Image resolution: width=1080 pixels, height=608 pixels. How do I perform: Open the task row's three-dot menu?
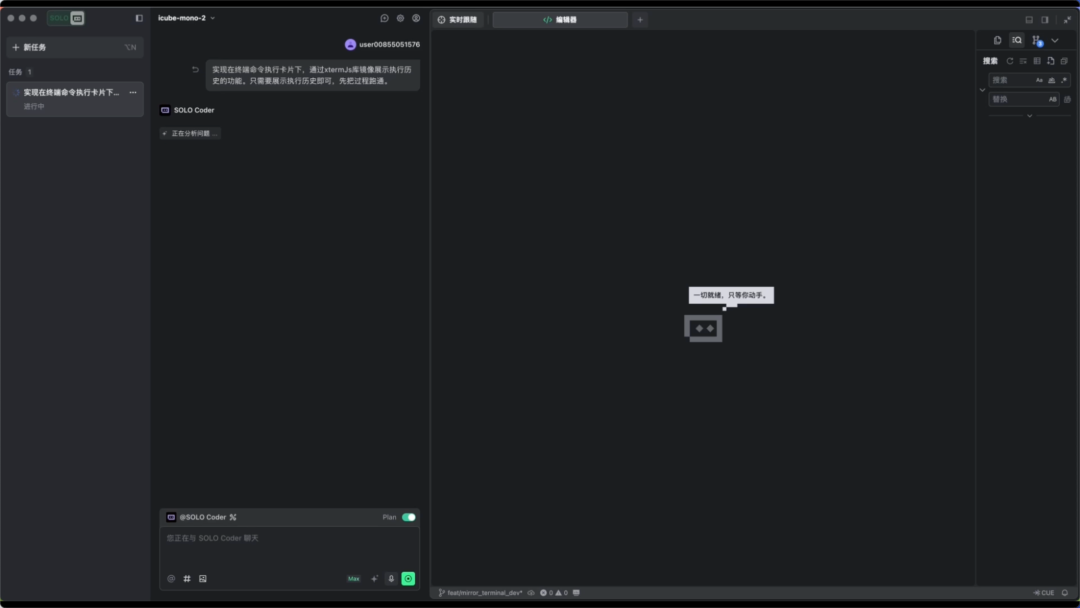(x=133, y=92)
